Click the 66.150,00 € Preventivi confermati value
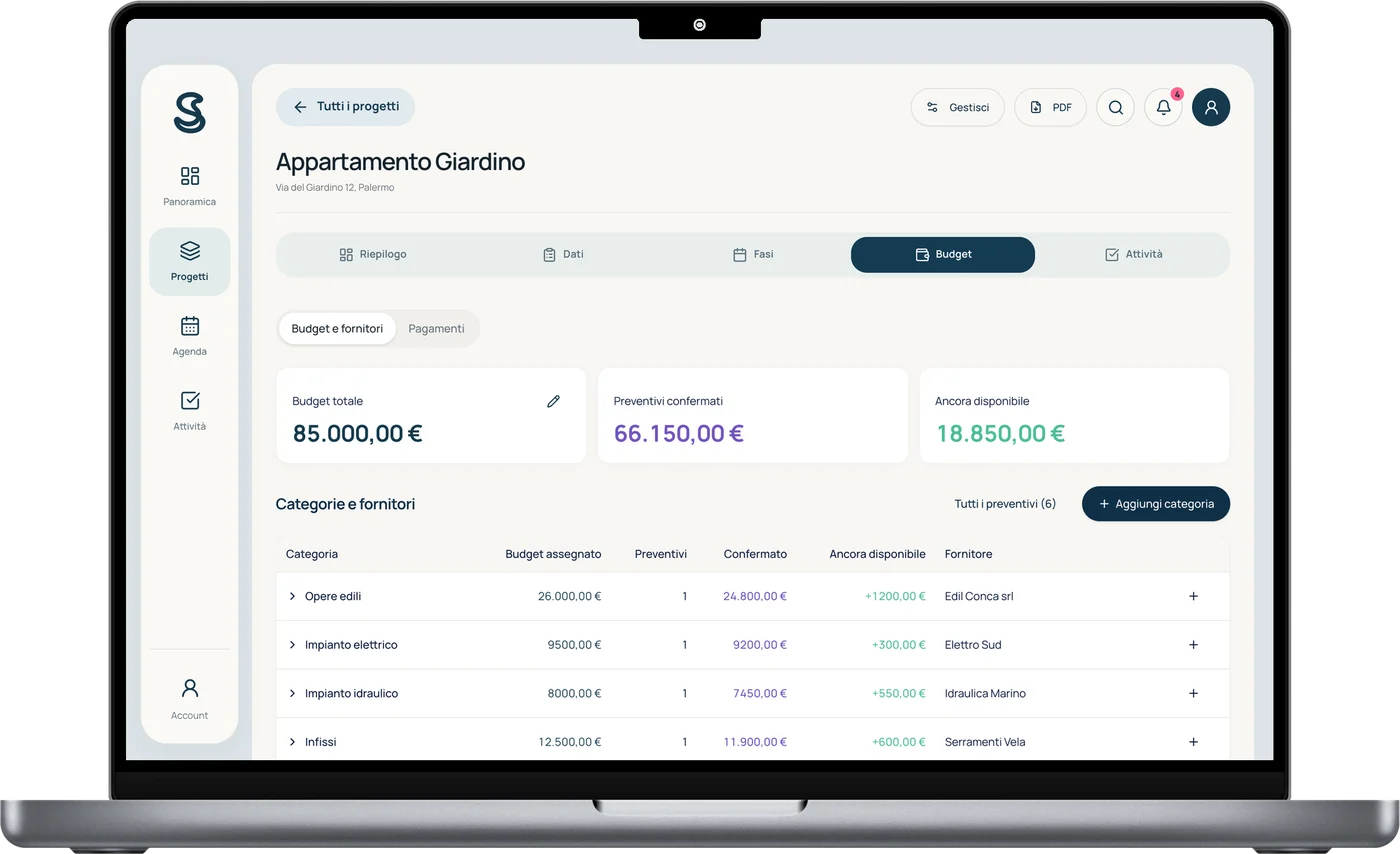This screenshot has width=1400, height=854. 679,434
